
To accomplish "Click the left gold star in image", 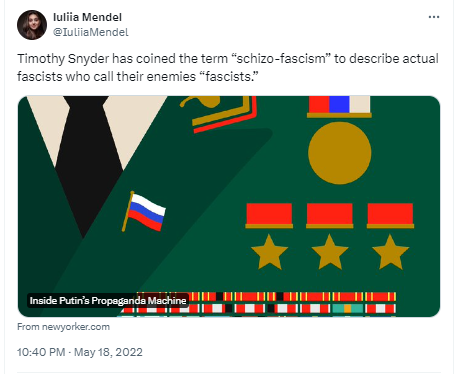I will pyautogui.click(x=269, y=252).
